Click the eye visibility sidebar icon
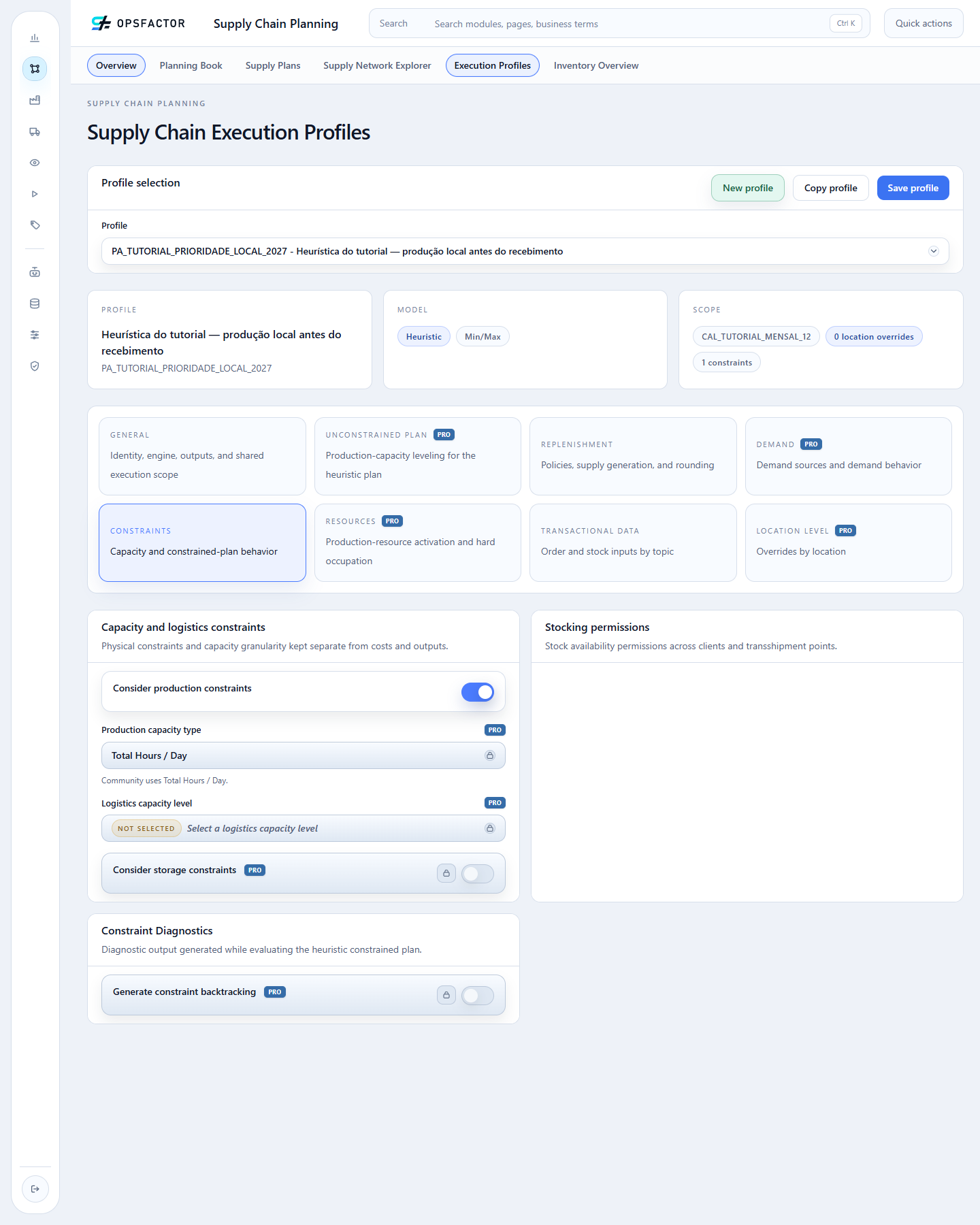 click(35, 163)
